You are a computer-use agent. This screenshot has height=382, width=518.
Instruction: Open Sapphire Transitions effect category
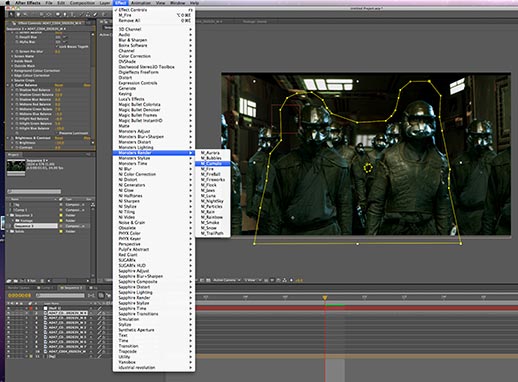[x=154, y=314]
